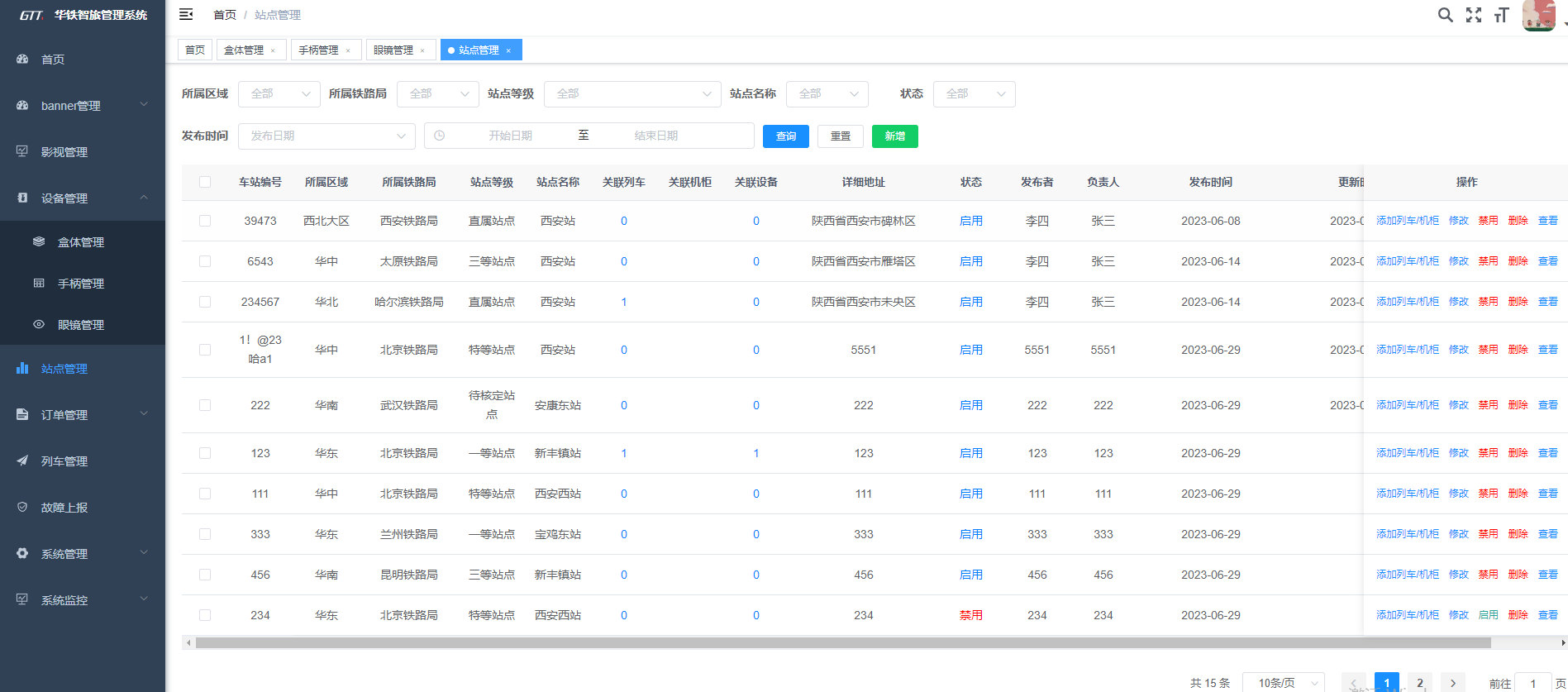Toggle the select-all checkbox in table header
The height and width of the screenshot is (692, 1568).
(x=205, y=182)
